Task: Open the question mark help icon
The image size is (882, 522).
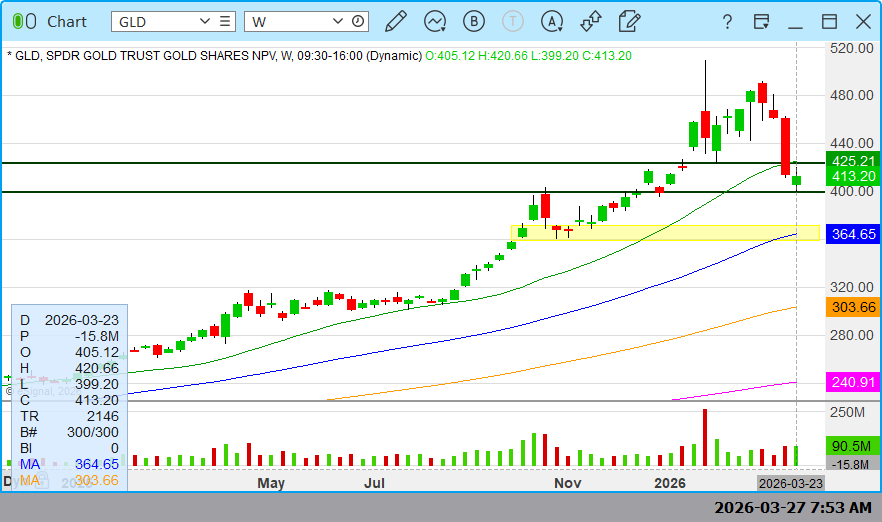Action: [727, 21]
